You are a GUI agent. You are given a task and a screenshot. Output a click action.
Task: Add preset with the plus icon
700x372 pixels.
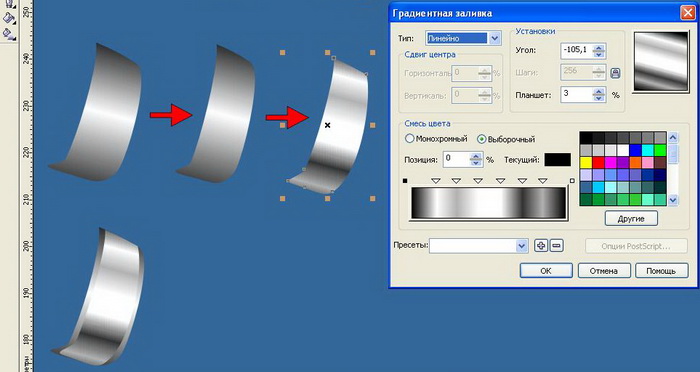[x=541, y=246]
